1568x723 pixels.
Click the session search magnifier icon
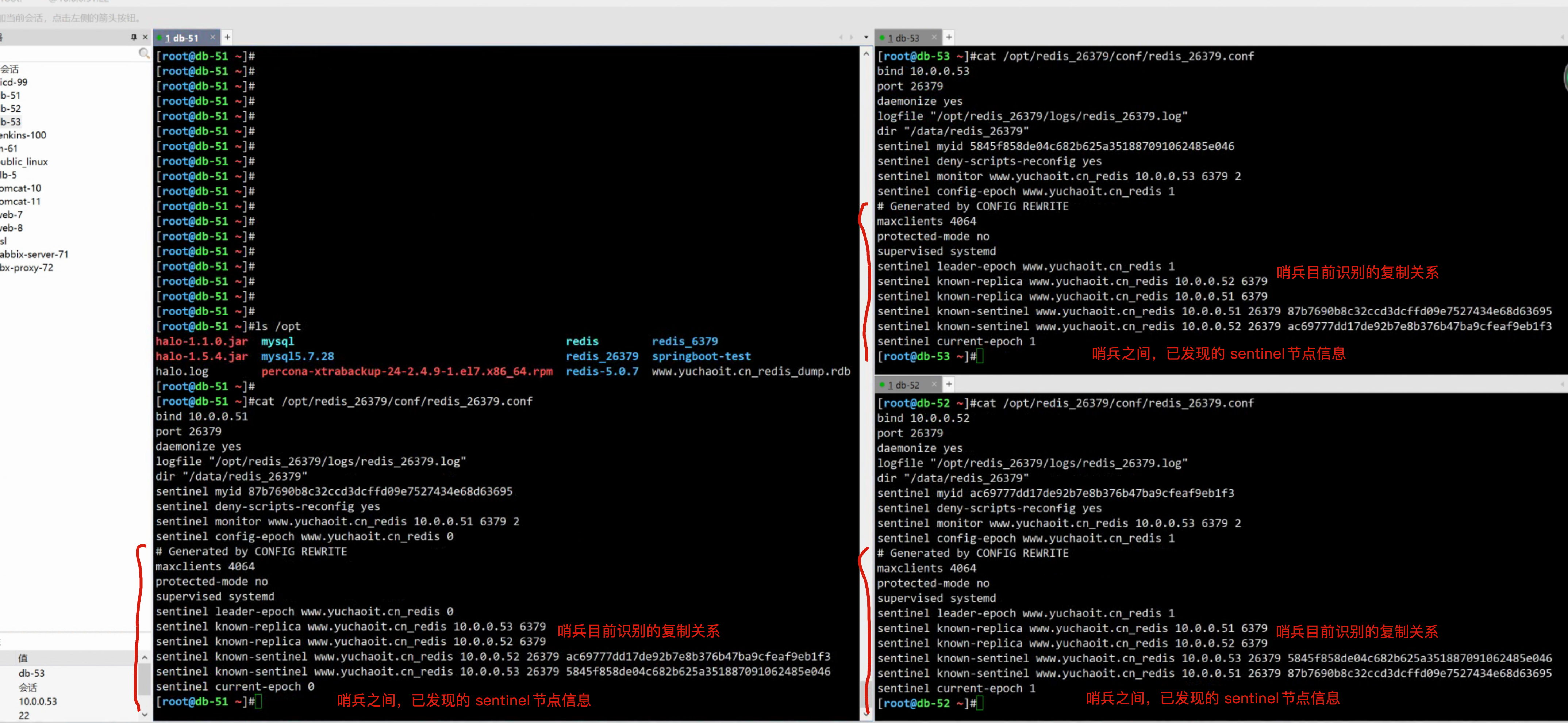coord(144,54)
